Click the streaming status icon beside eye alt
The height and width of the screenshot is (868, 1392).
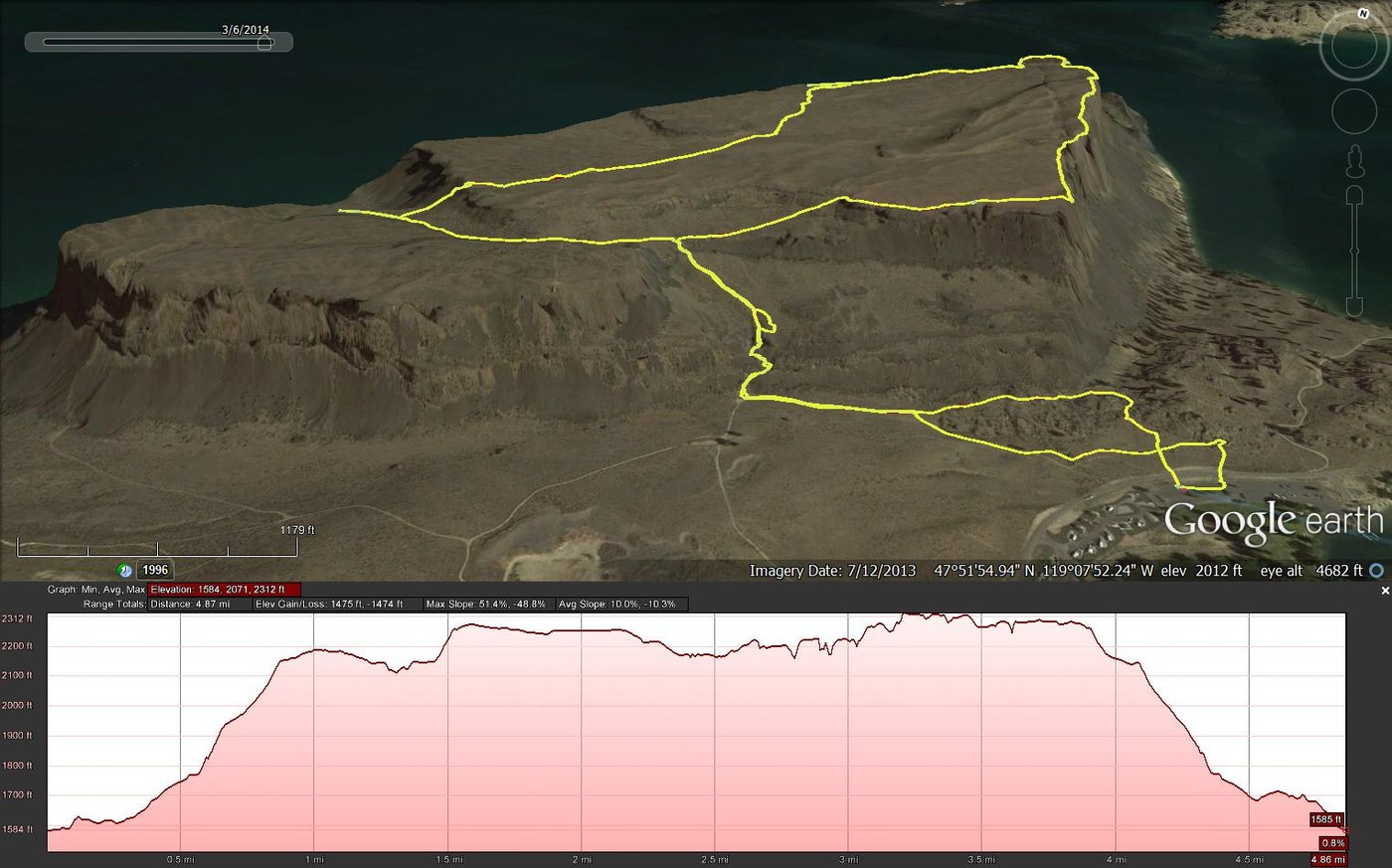coord(1376,571)
